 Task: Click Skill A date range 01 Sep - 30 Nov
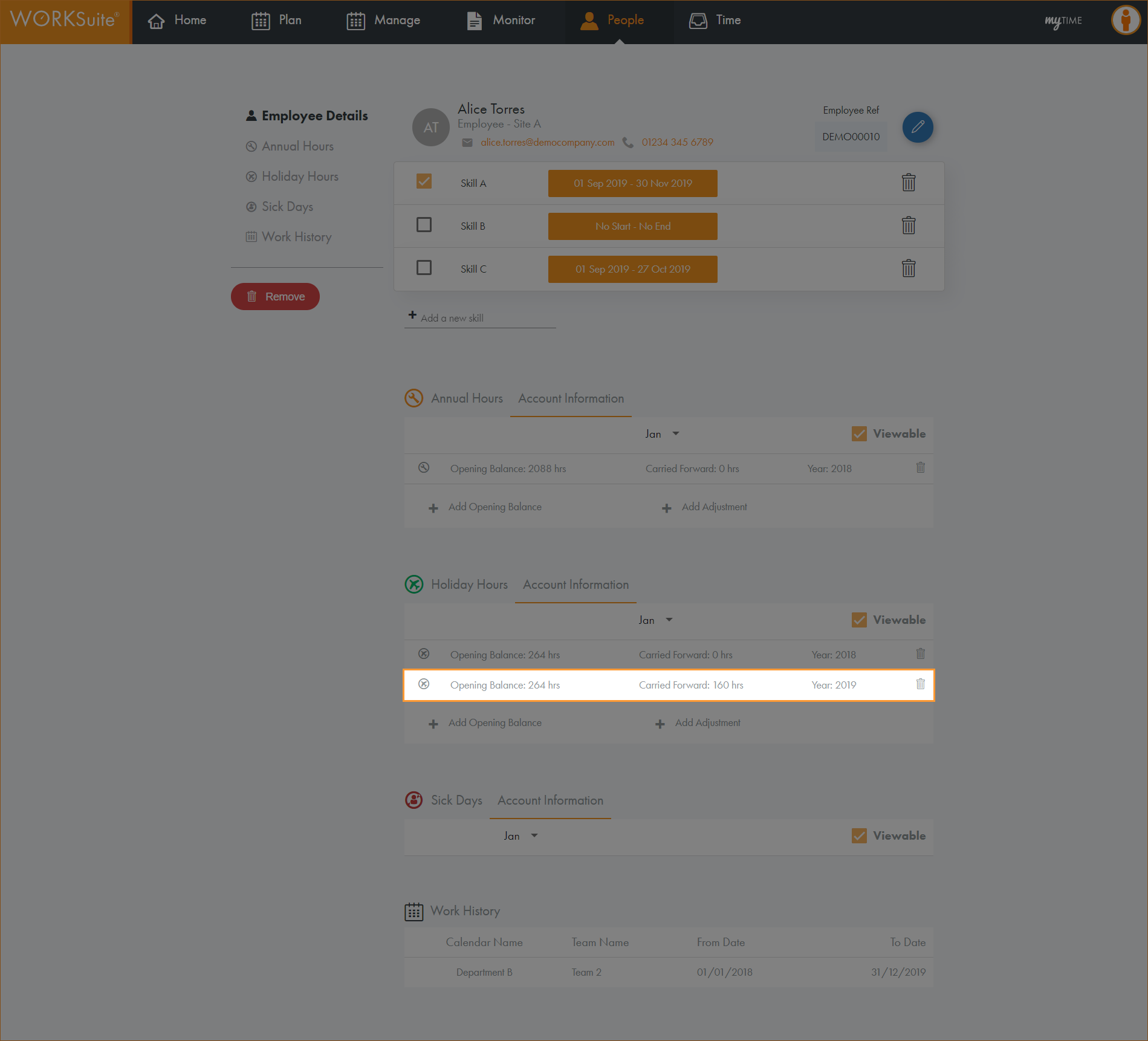click(x=632, y=183)
